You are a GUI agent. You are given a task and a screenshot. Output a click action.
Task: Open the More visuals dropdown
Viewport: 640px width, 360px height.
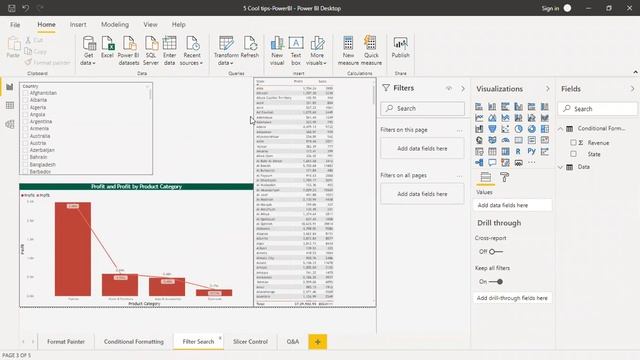coord(317,51)
